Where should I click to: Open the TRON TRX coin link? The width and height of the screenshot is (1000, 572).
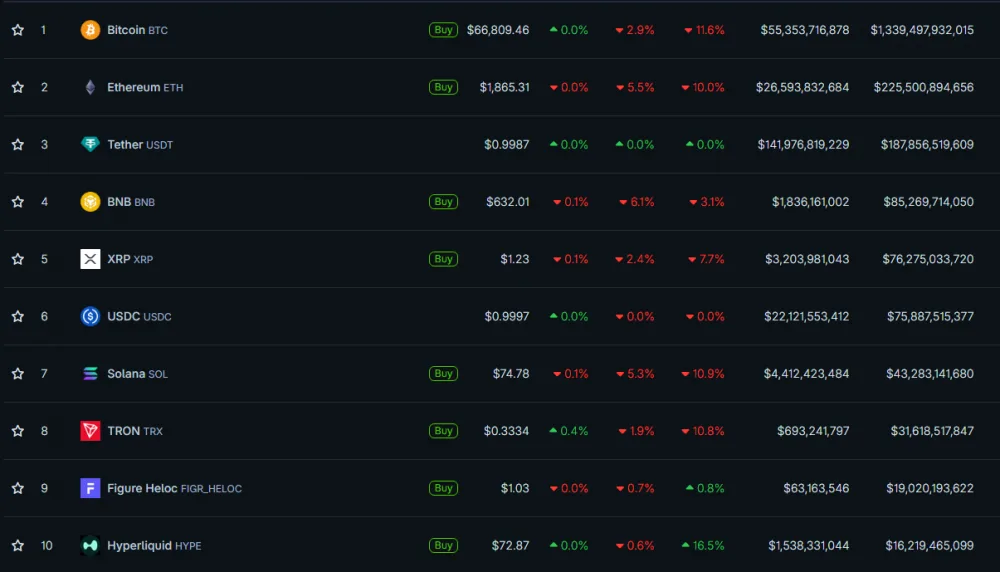pyautogui.click(x=135, y=431)
